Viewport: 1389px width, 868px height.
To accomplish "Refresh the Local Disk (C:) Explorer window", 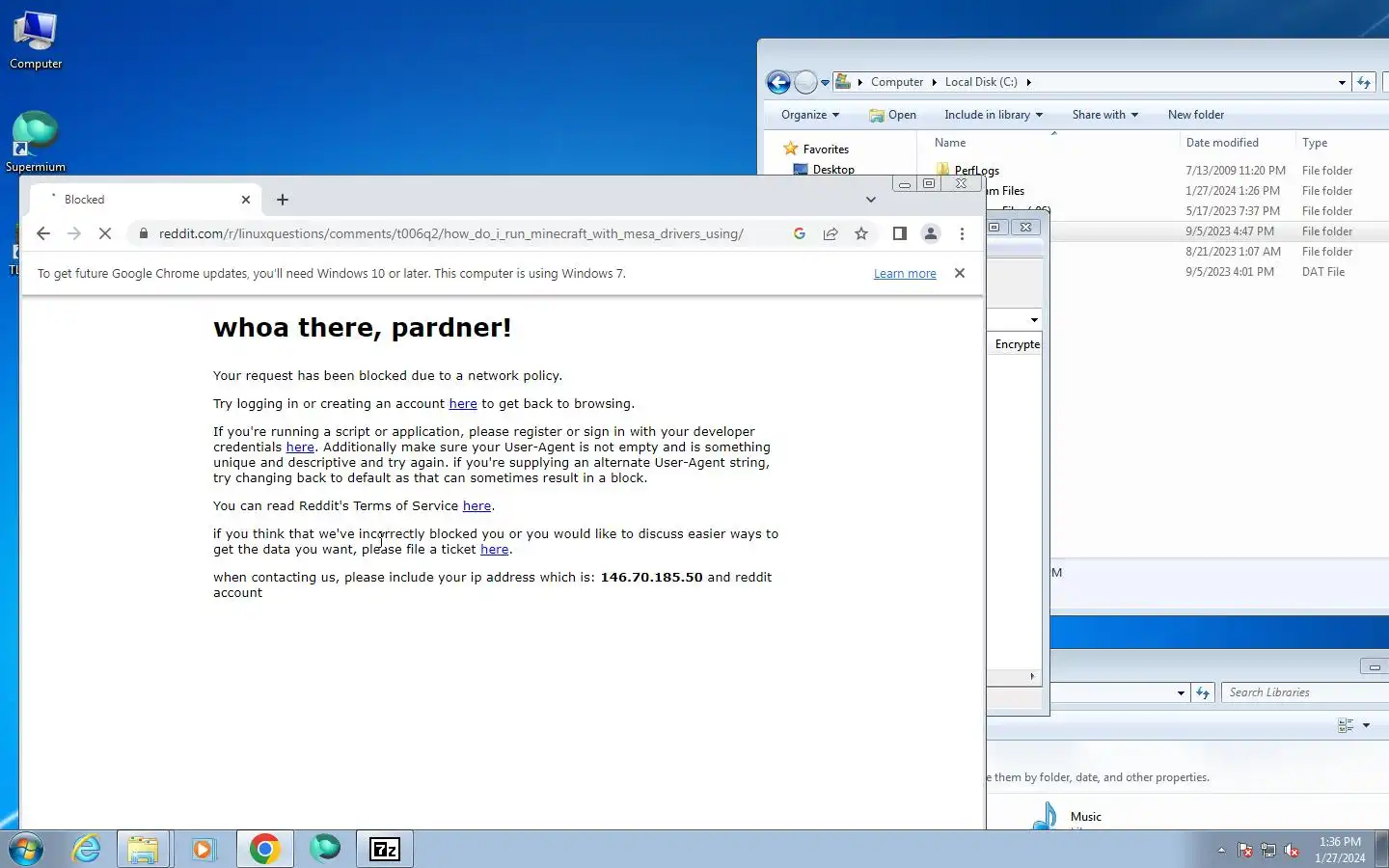I will click(x=1364, y=82).
